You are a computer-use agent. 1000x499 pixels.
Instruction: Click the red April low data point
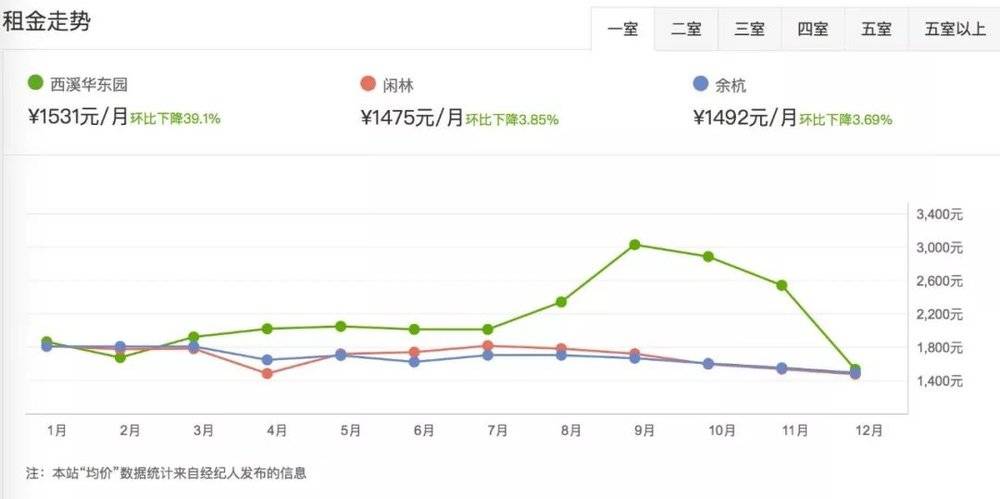(267, 374)
